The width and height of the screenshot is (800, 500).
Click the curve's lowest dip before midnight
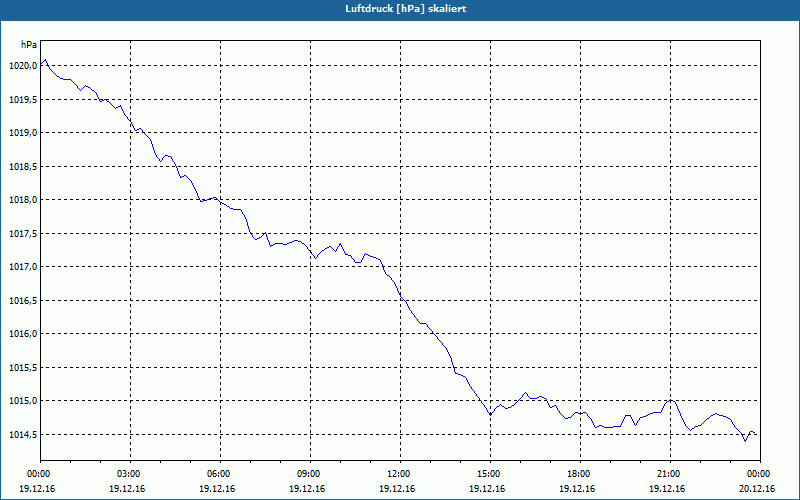[x=745, y=441]
